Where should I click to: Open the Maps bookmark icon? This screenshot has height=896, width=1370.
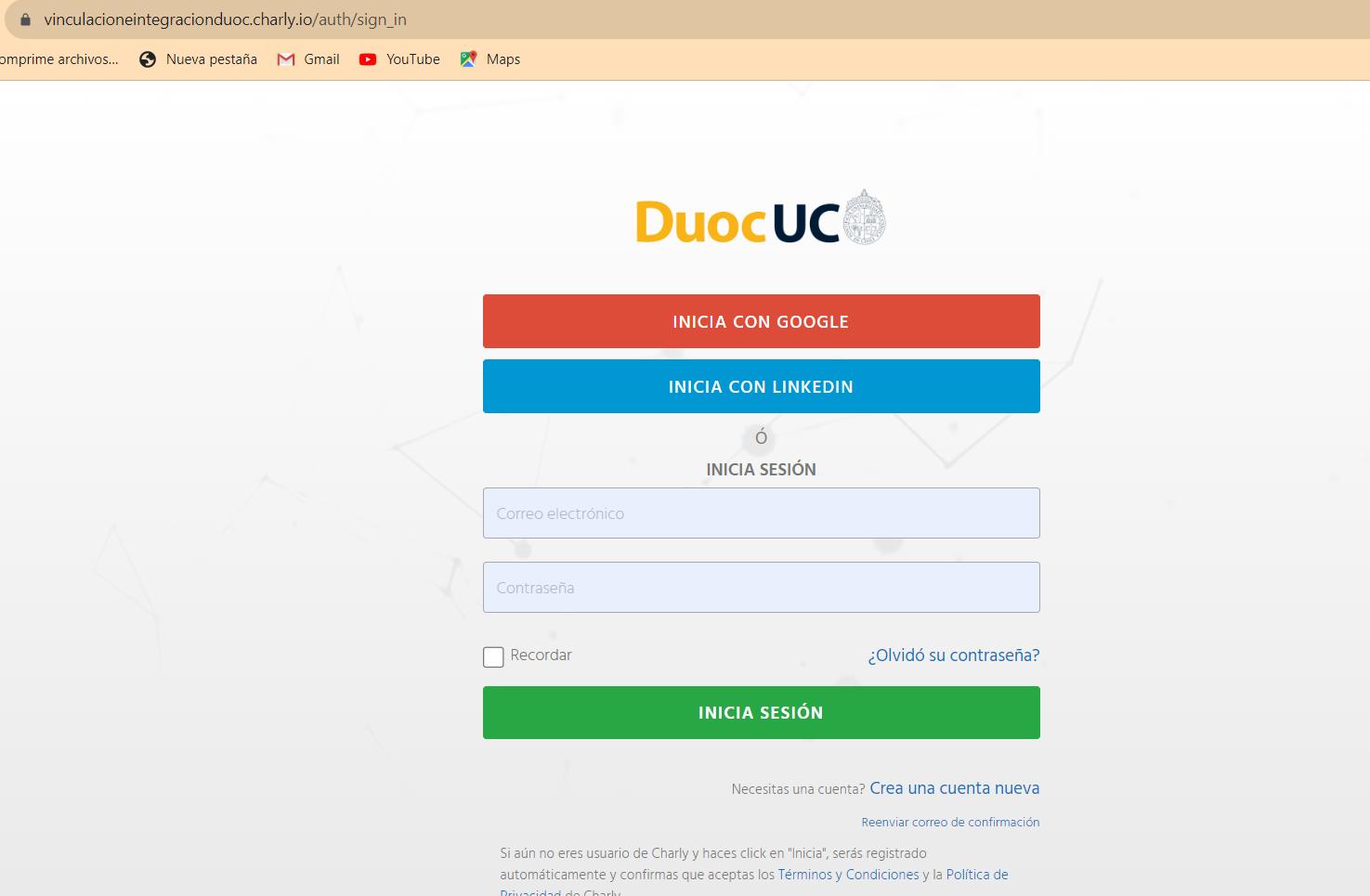tap(469, 59)
